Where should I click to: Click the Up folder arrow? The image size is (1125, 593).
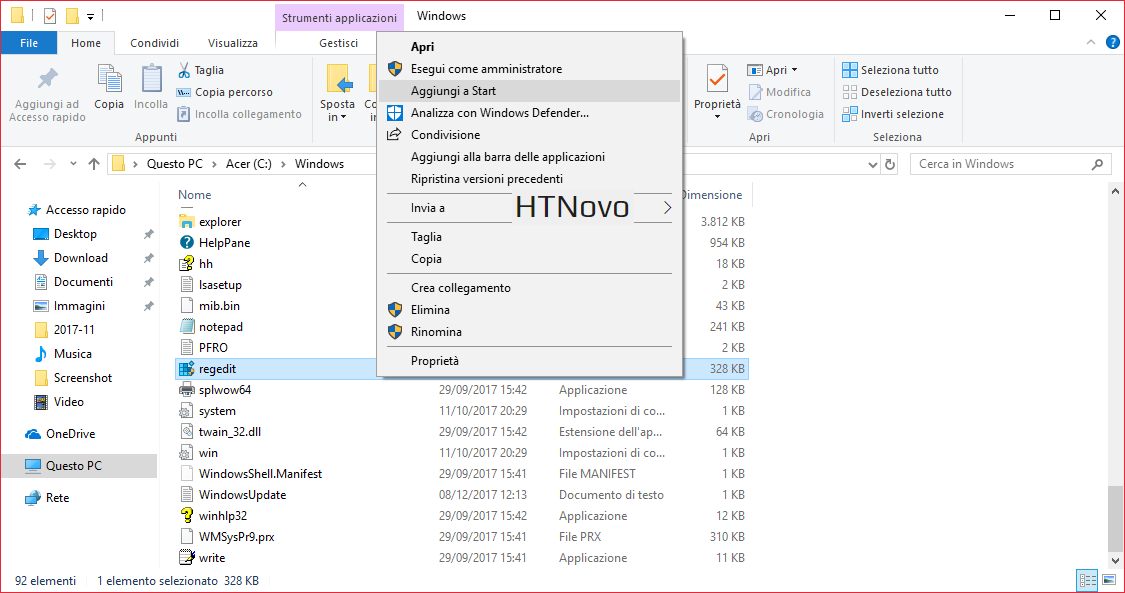[94, 163]
